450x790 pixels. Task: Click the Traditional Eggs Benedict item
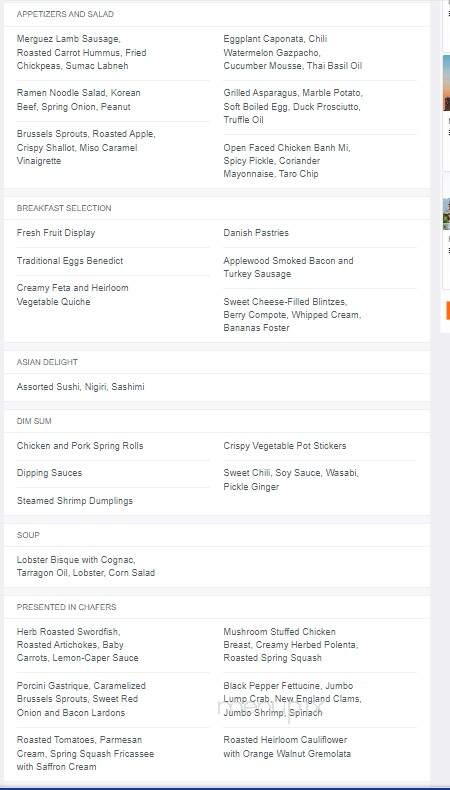click(70, 261)
